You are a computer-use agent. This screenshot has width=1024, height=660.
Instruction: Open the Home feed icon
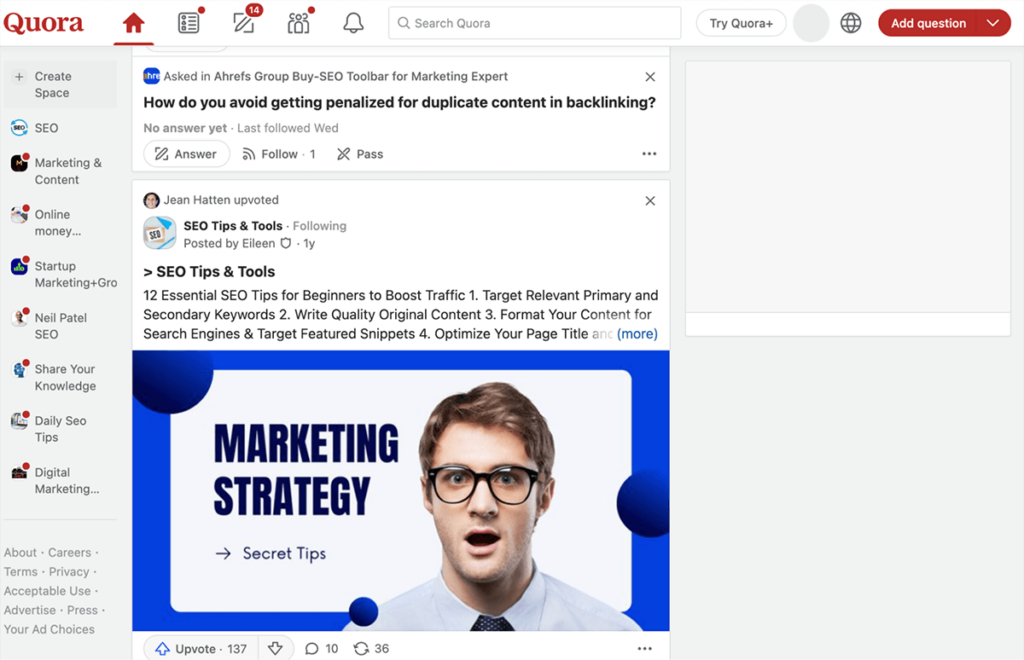coord(133,23)
